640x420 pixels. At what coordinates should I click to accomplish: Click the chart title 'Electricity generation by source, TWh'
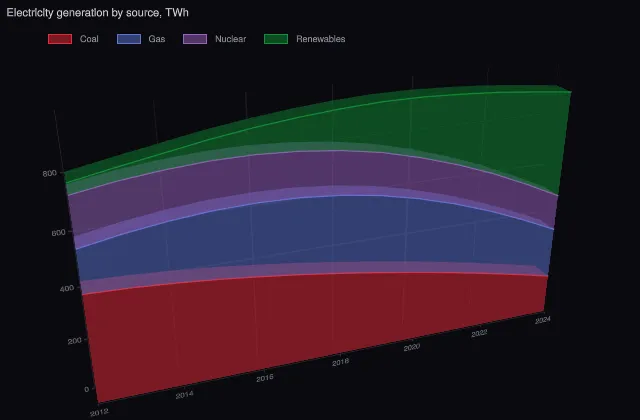click(x=98, y=13)
